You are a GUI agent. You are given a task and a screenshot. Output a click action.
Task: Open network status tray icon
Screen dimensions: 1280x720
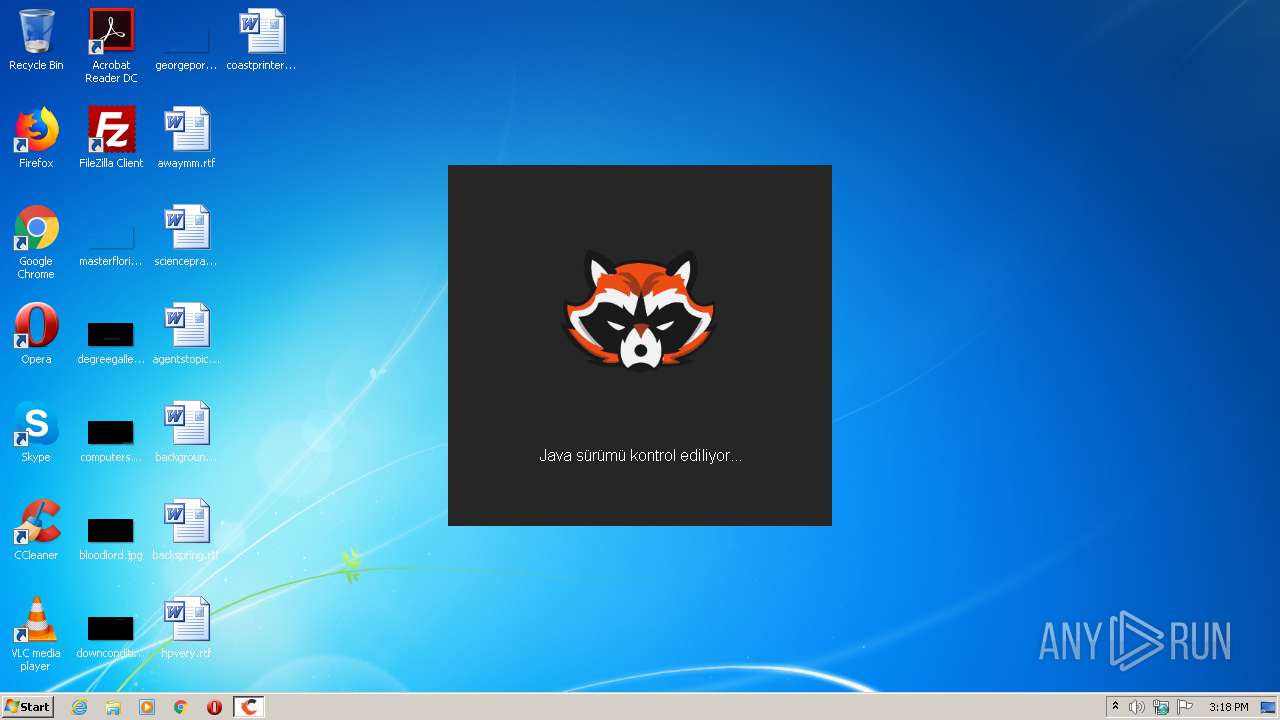click(1161, 707)
